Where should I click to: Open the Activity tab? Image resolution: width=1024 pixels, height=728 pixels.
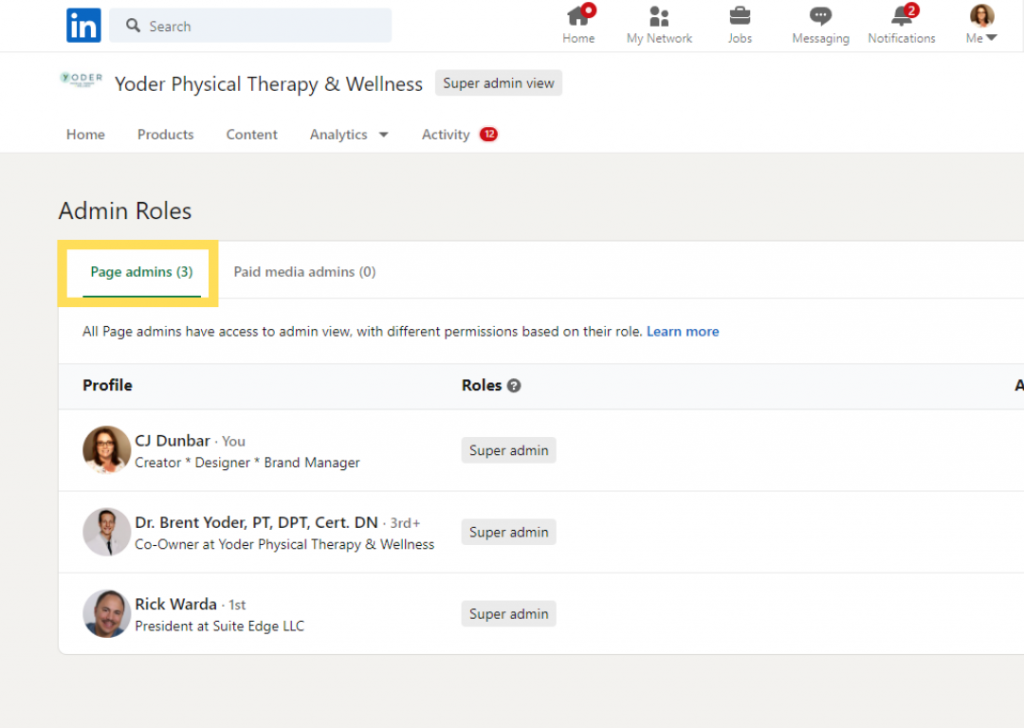tap(445, 135)
